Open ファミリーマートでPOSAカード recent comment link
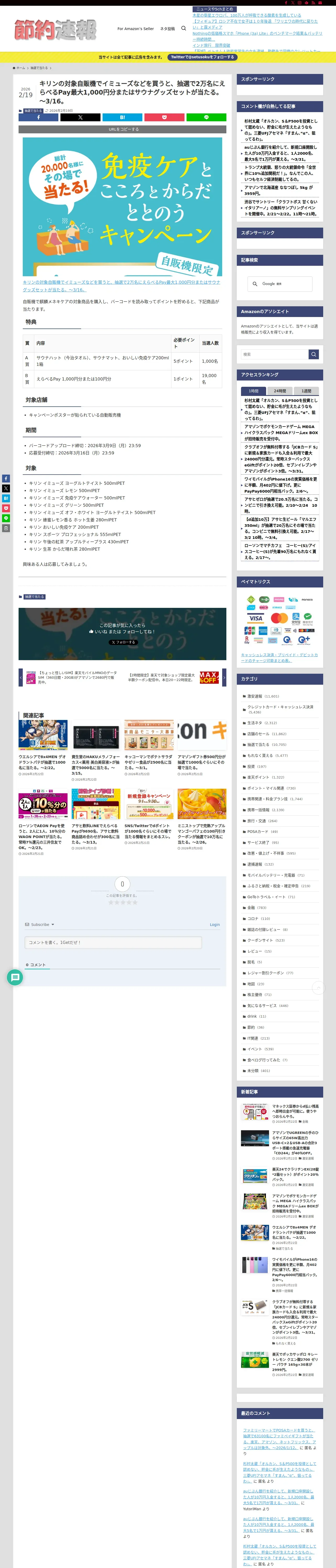 (x=279, y=1439)
